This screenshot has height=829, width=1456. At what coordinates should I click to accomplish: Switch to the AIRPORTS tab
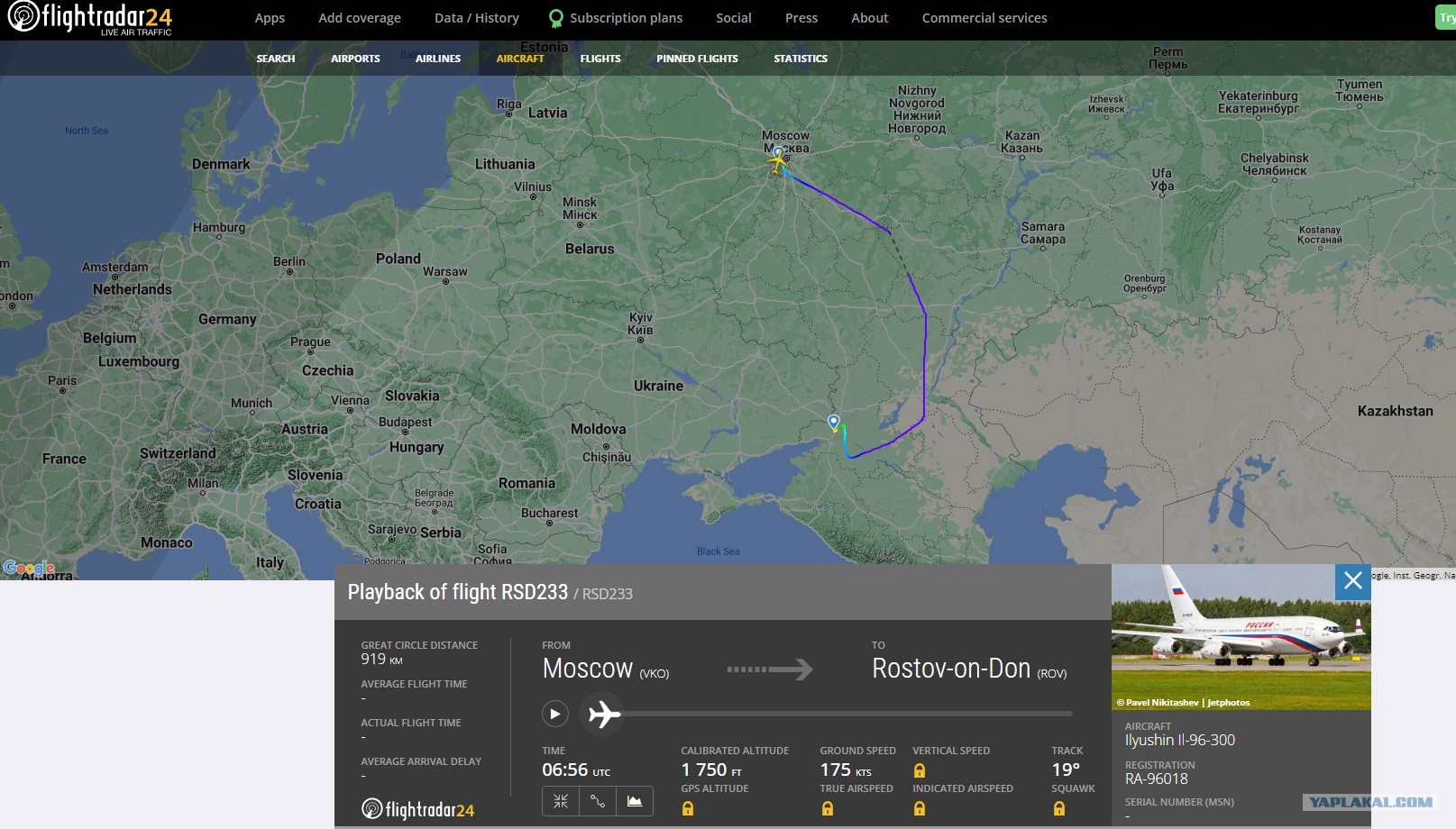(355, 59)
